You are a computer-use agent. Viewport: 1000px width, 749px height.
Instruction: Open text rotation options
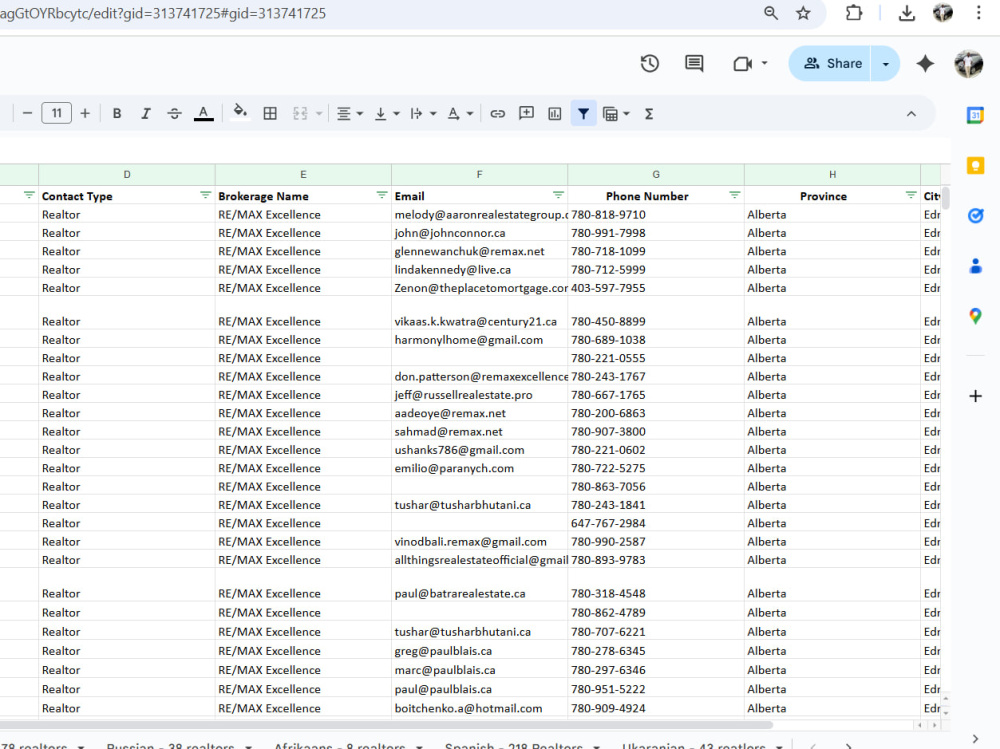point(460,114)
